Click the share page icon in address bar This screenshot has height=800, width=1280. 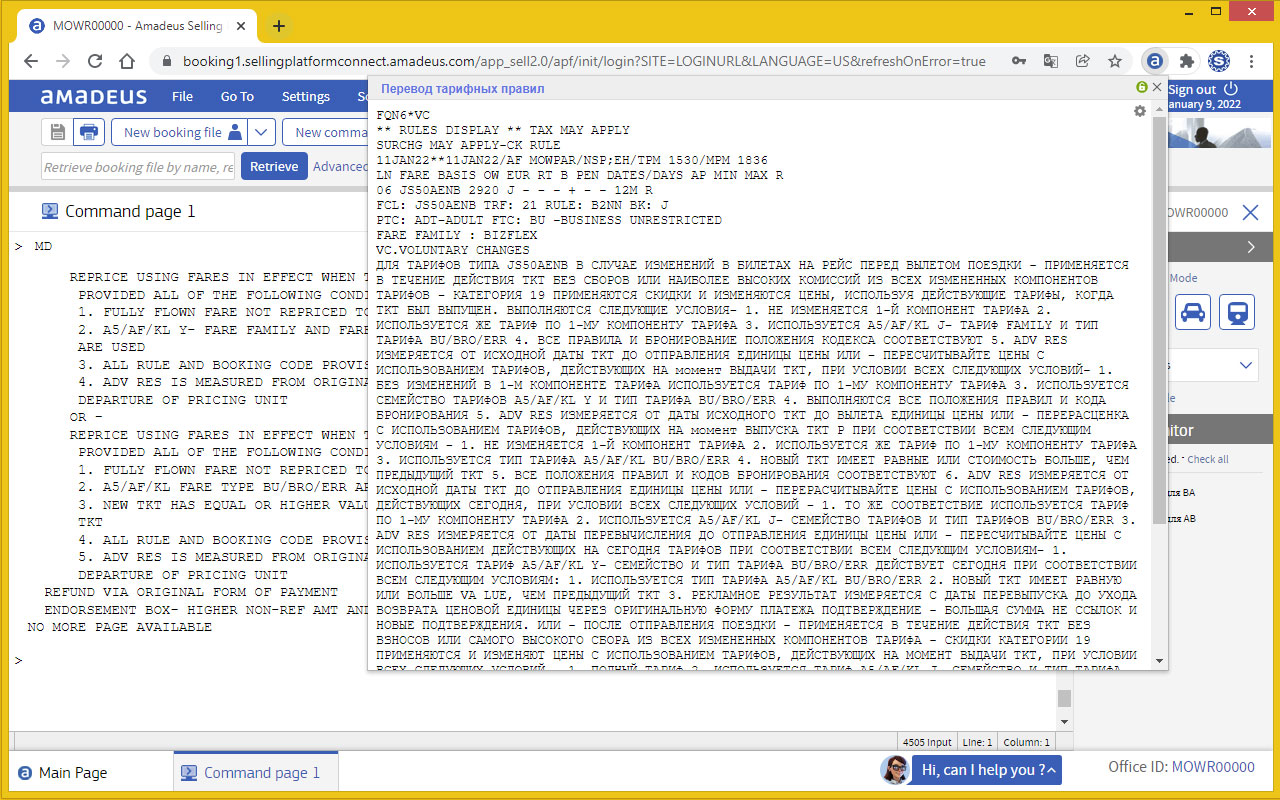point(1083,61)
